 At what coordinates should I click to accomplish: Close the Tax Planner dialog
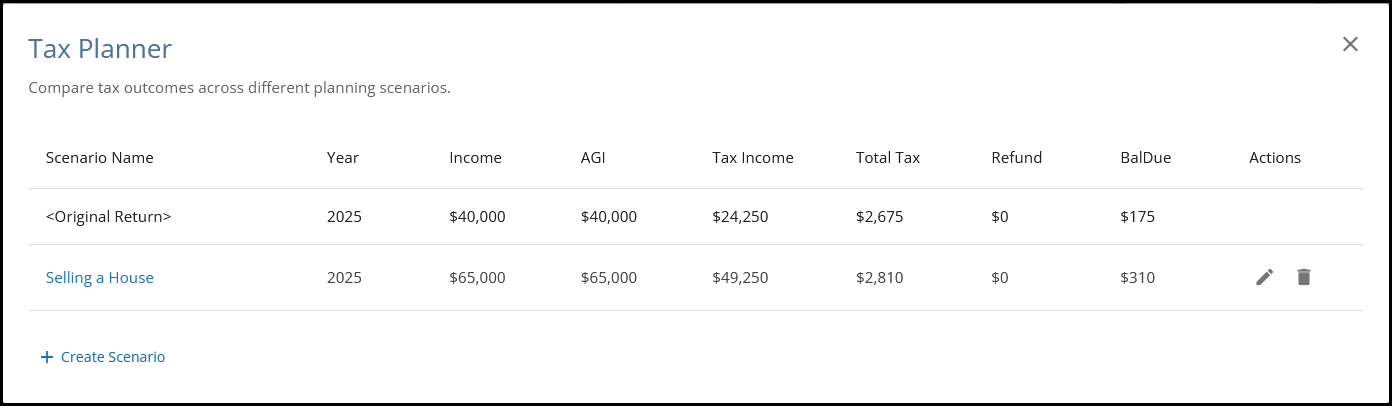point(1350,44)
